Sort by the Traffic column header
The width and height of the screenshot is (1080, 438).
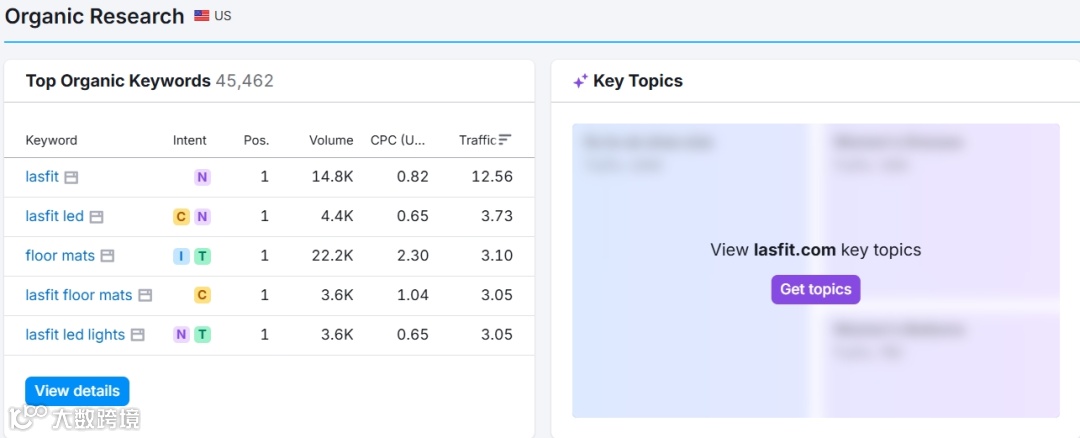[478, 140]
